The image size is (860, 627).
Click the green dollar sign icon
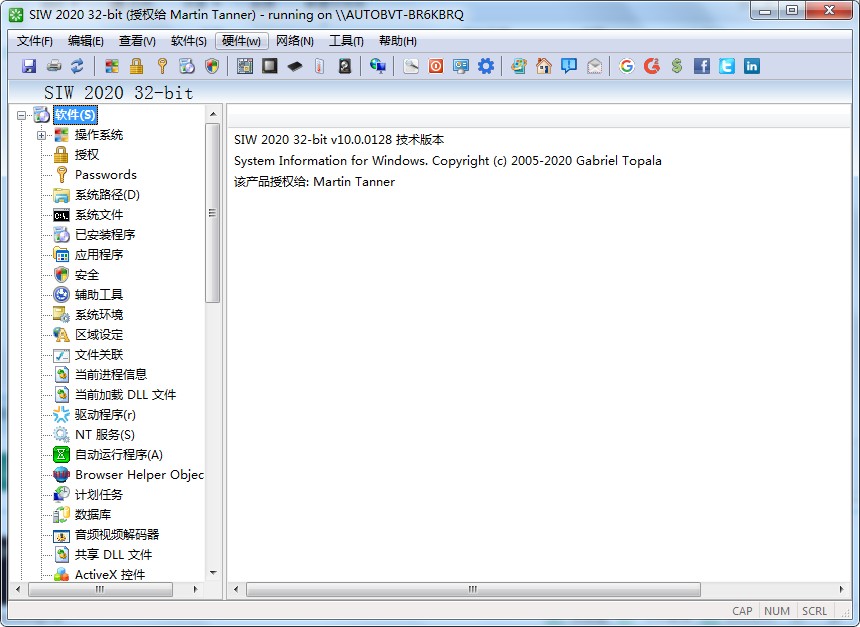(677, 66)
